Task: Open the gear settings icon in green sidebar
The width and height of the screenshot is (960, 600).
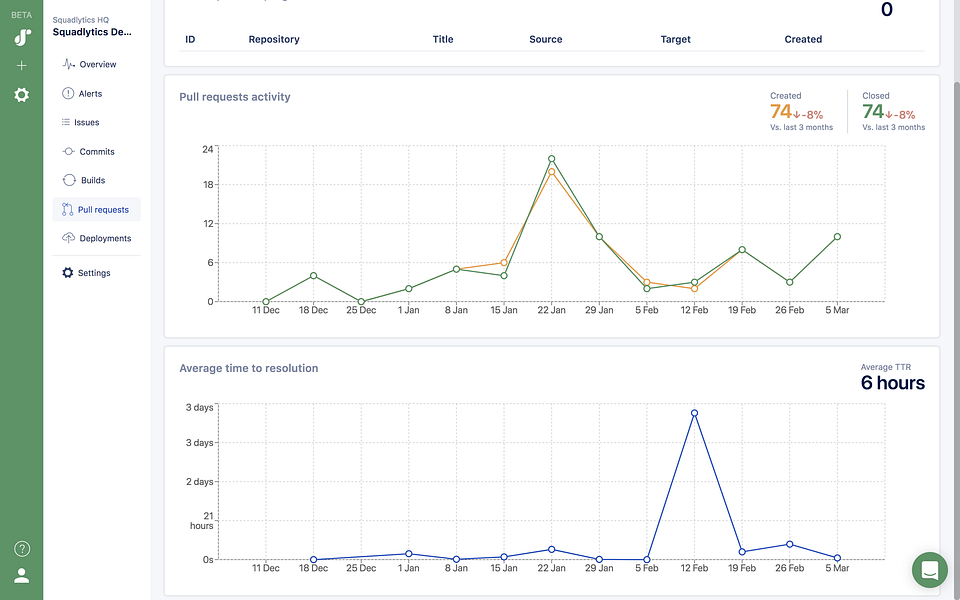Action: point(21,95)
